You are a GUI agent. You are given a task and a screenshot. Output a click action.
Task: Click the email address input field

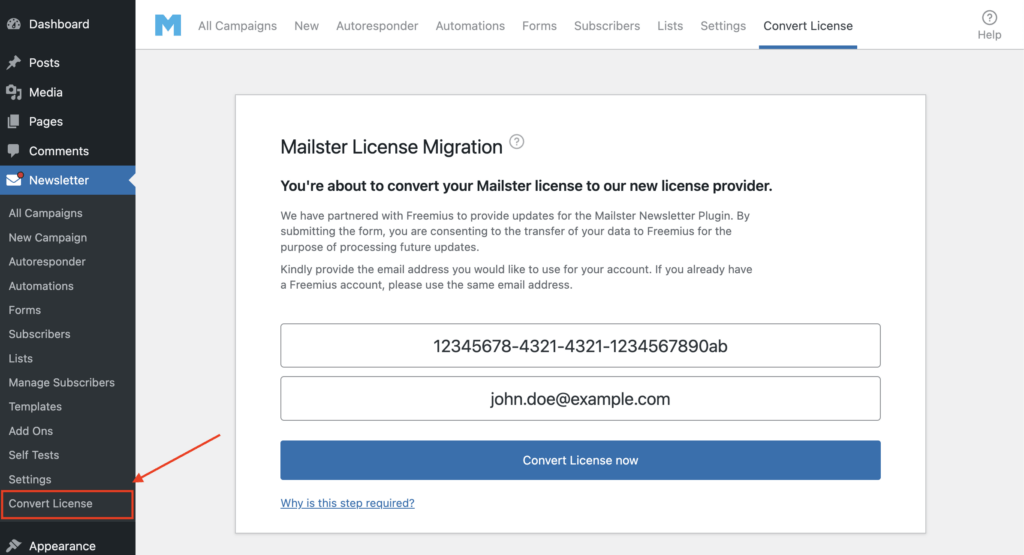pos(580,399)
